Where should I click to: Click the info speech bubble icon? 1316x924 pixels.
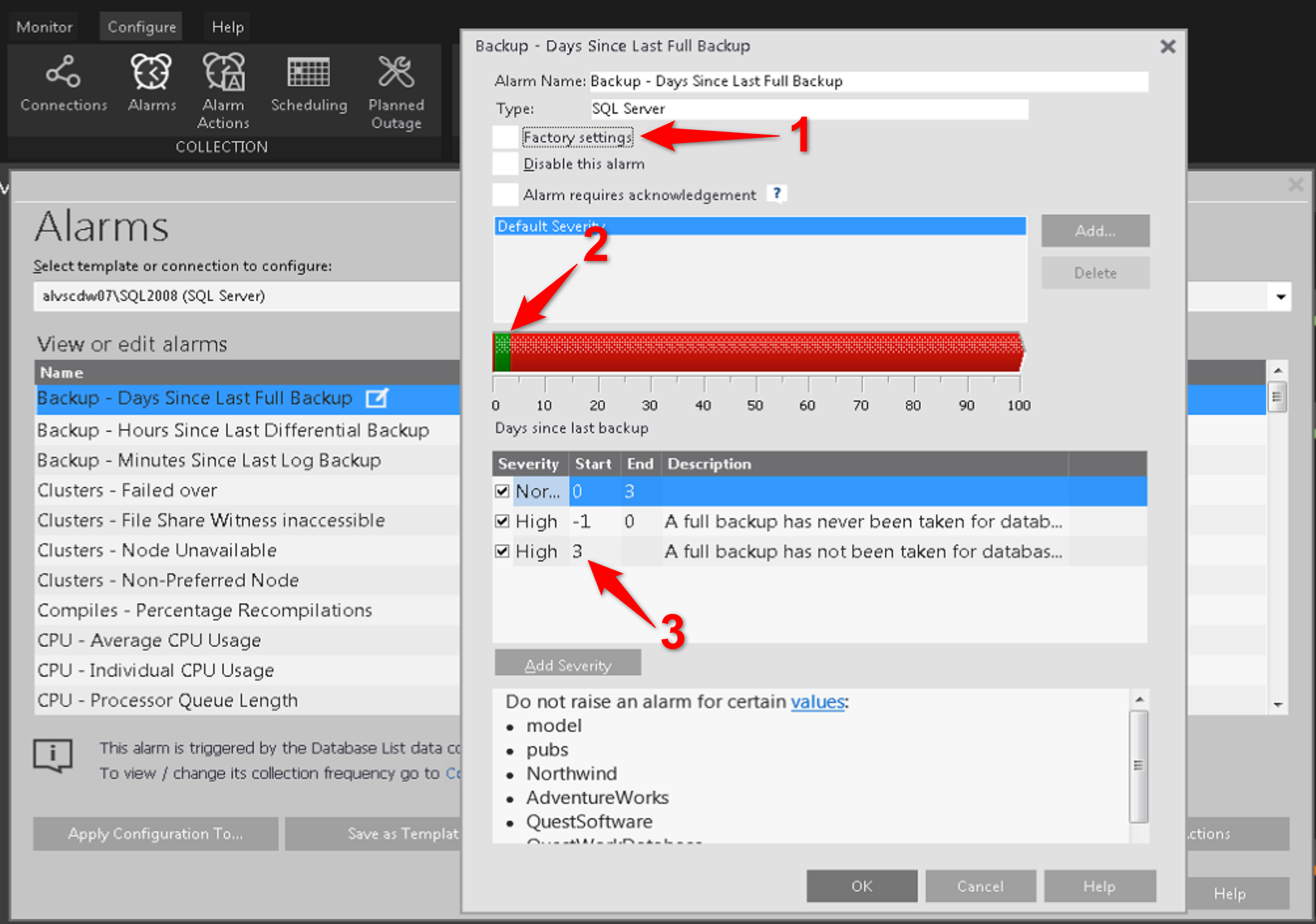click(53, 755)
